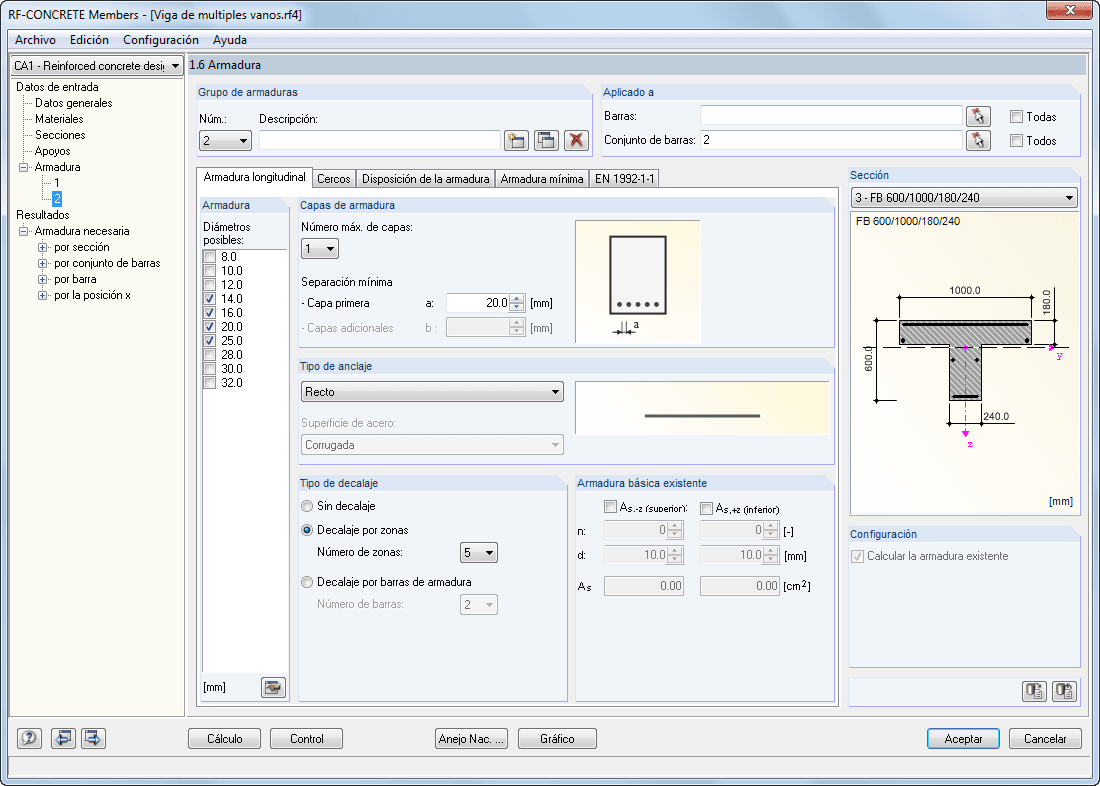Collapse the Armadura necesaria node
The height and width of the screenshot is (786, 1100).
[25, 231]
